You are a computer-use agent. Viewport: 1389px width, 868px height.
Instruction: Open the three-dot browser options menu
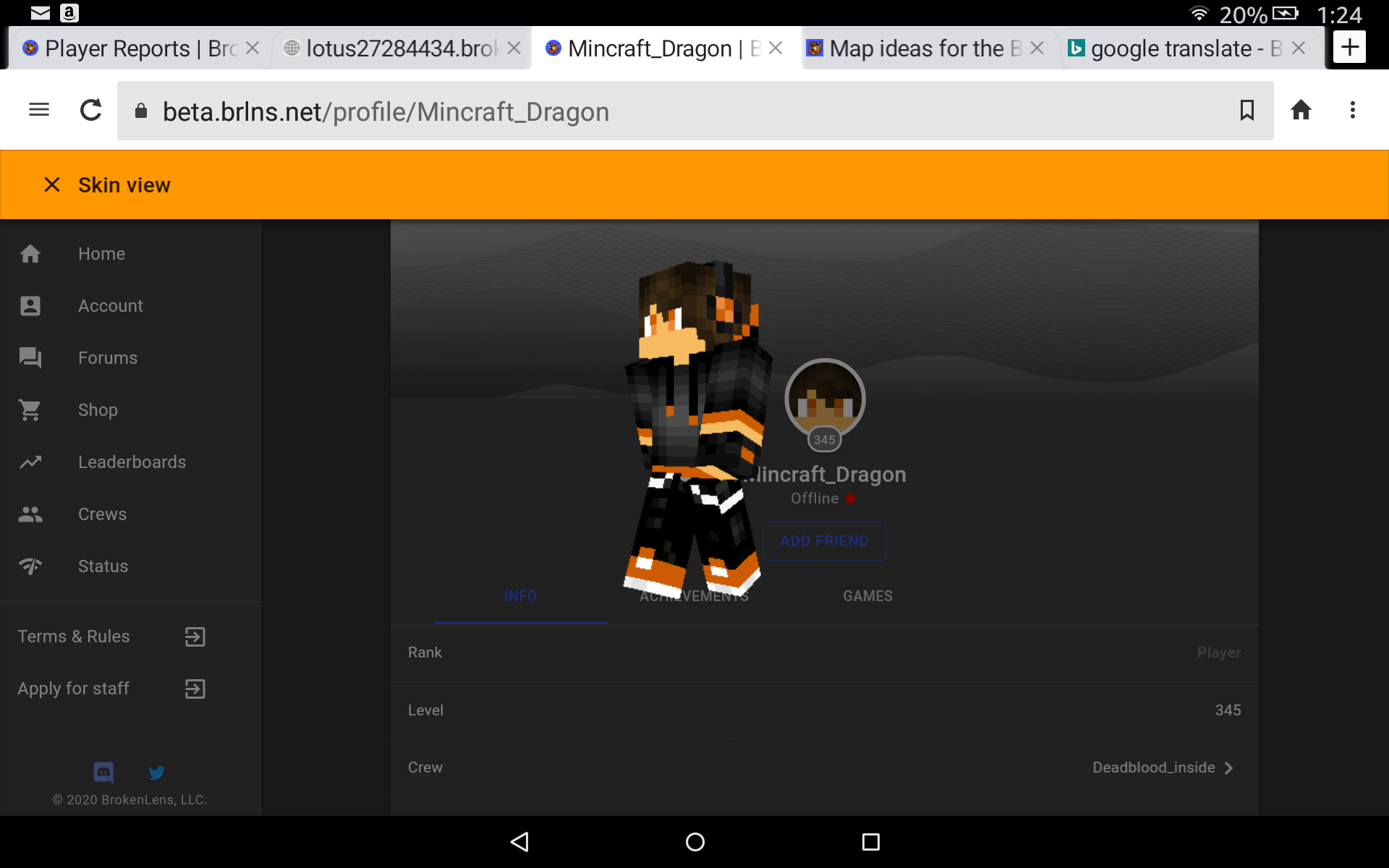point(1353,110)
